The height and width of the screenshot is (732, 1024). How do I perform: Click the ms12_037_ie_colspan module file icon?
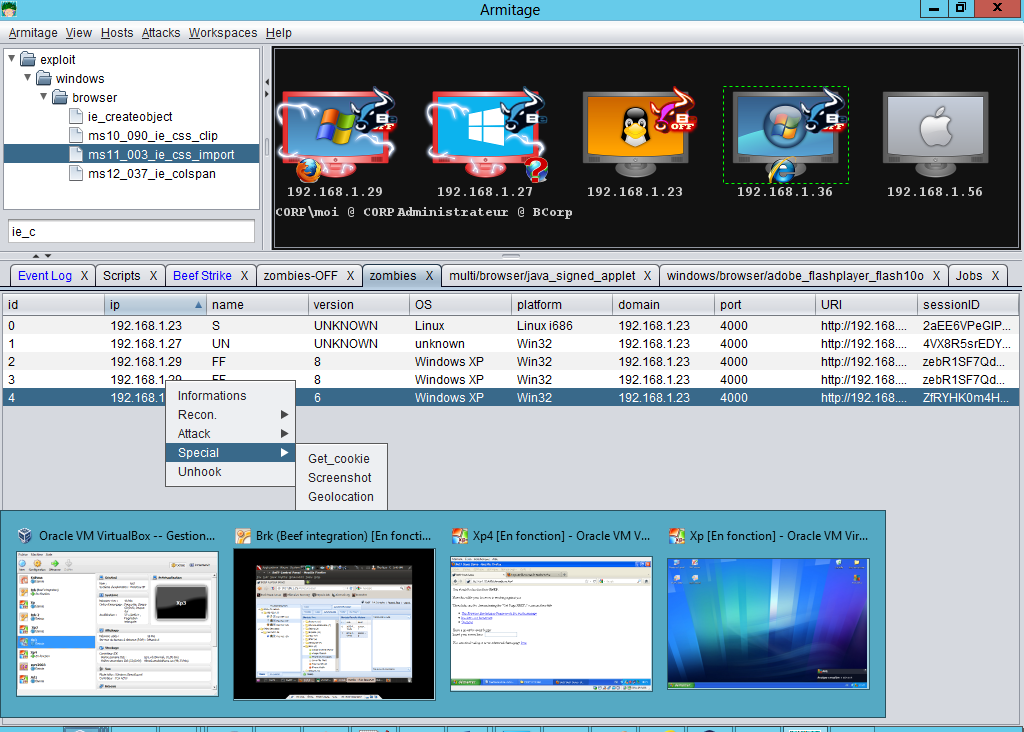(76, 174)
